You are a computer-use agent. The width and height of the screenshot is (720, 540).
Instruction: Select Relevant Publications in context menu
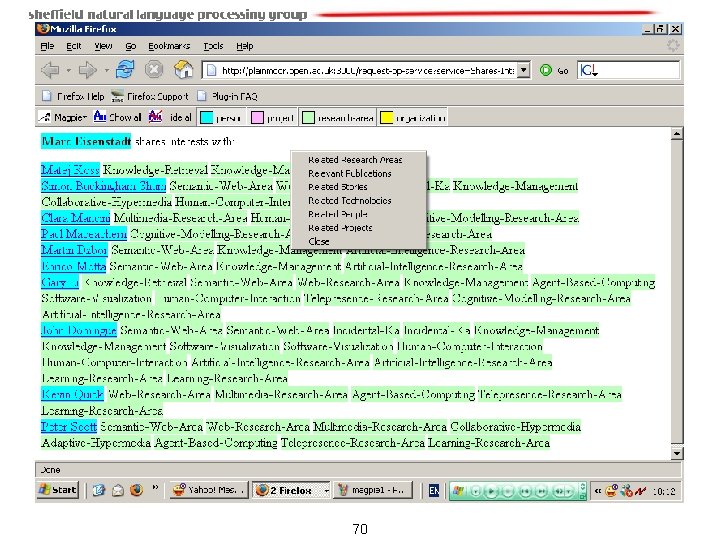(x=350, y=174)
